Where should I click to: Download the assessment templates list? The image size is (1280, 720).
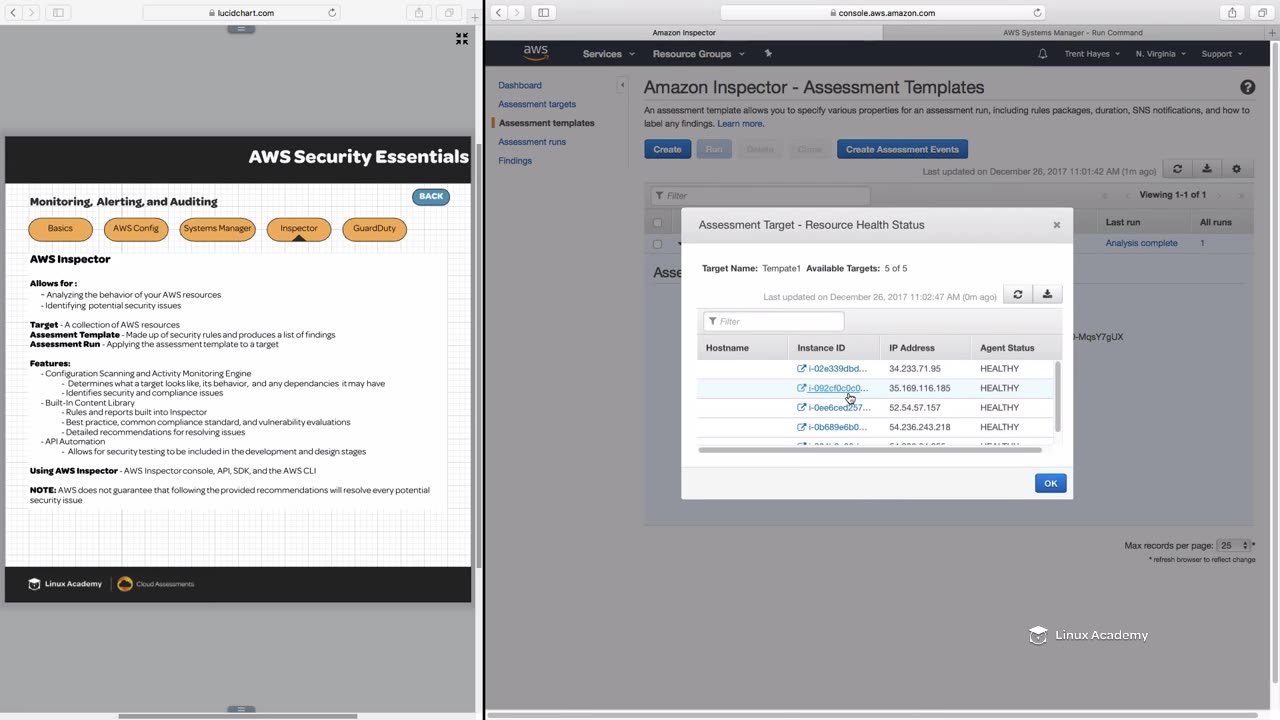click(1207, 169)
